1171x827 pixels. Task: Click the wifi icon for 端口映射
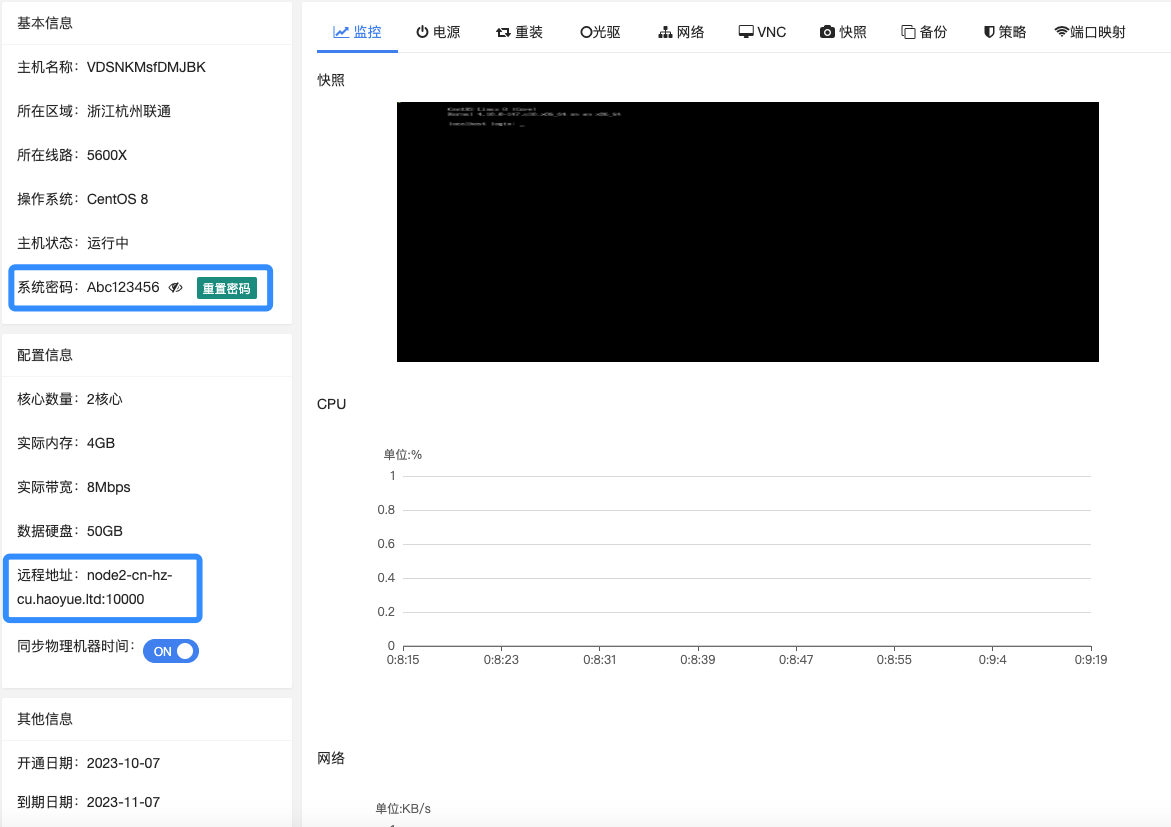click(x=1061, y=32)
